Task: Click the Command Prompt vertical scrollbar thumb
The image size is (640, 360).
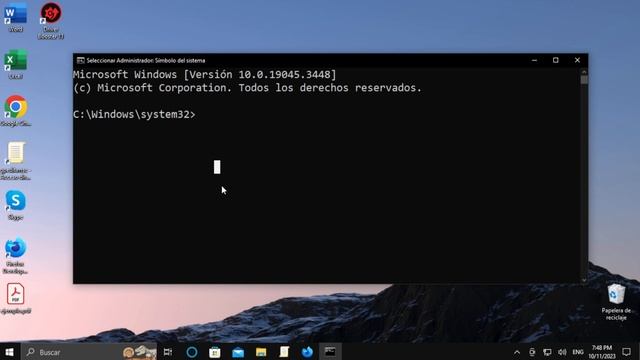Action: click(x=584, y=79)
